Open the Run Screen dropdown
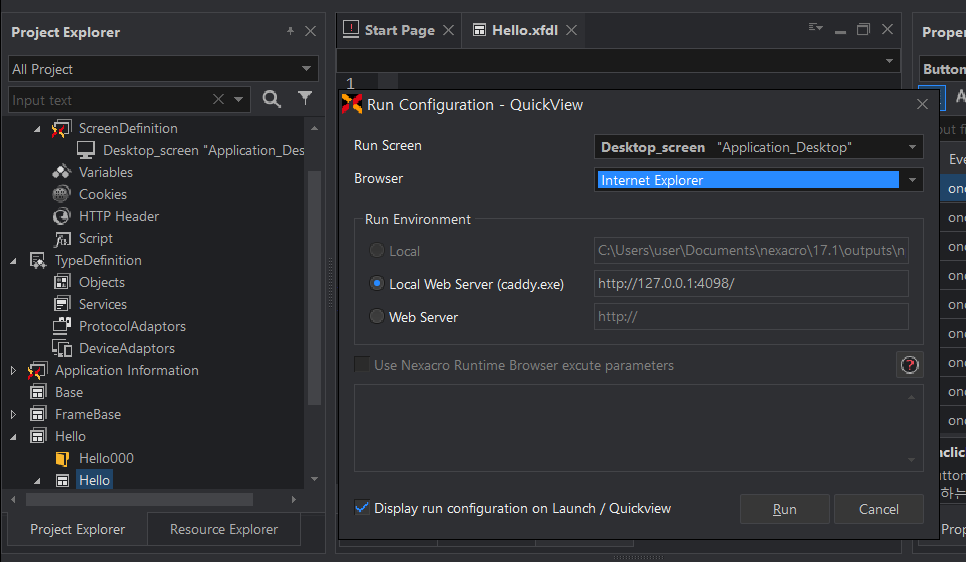The width and height of the screenshot is (966, 562). click(912, 147)
